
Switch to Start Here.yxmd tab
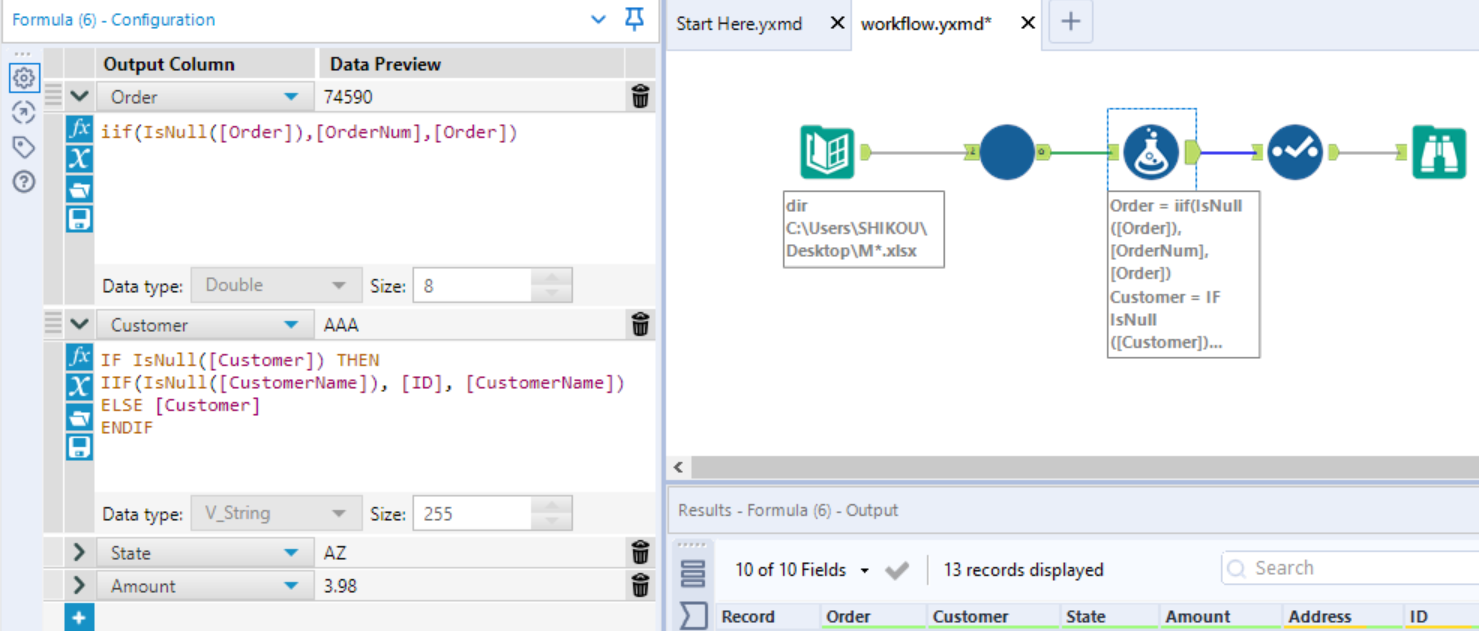[x=739, y=23]
